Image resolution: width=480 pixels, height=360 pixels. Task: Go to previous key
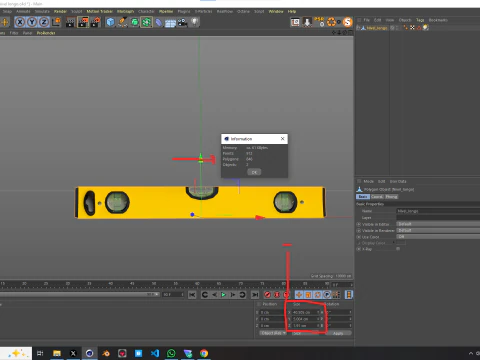click(x=205, y=295)
